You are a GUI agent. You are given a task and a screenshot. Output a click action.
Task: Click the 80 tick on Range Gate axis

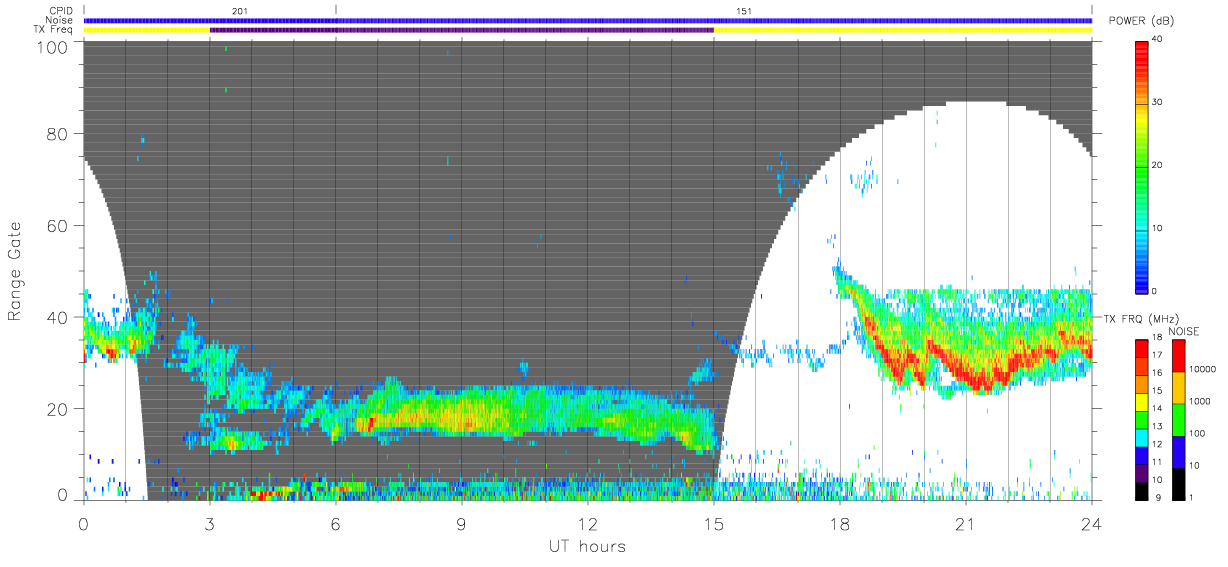pyautogui.click(x=58, y=134)
